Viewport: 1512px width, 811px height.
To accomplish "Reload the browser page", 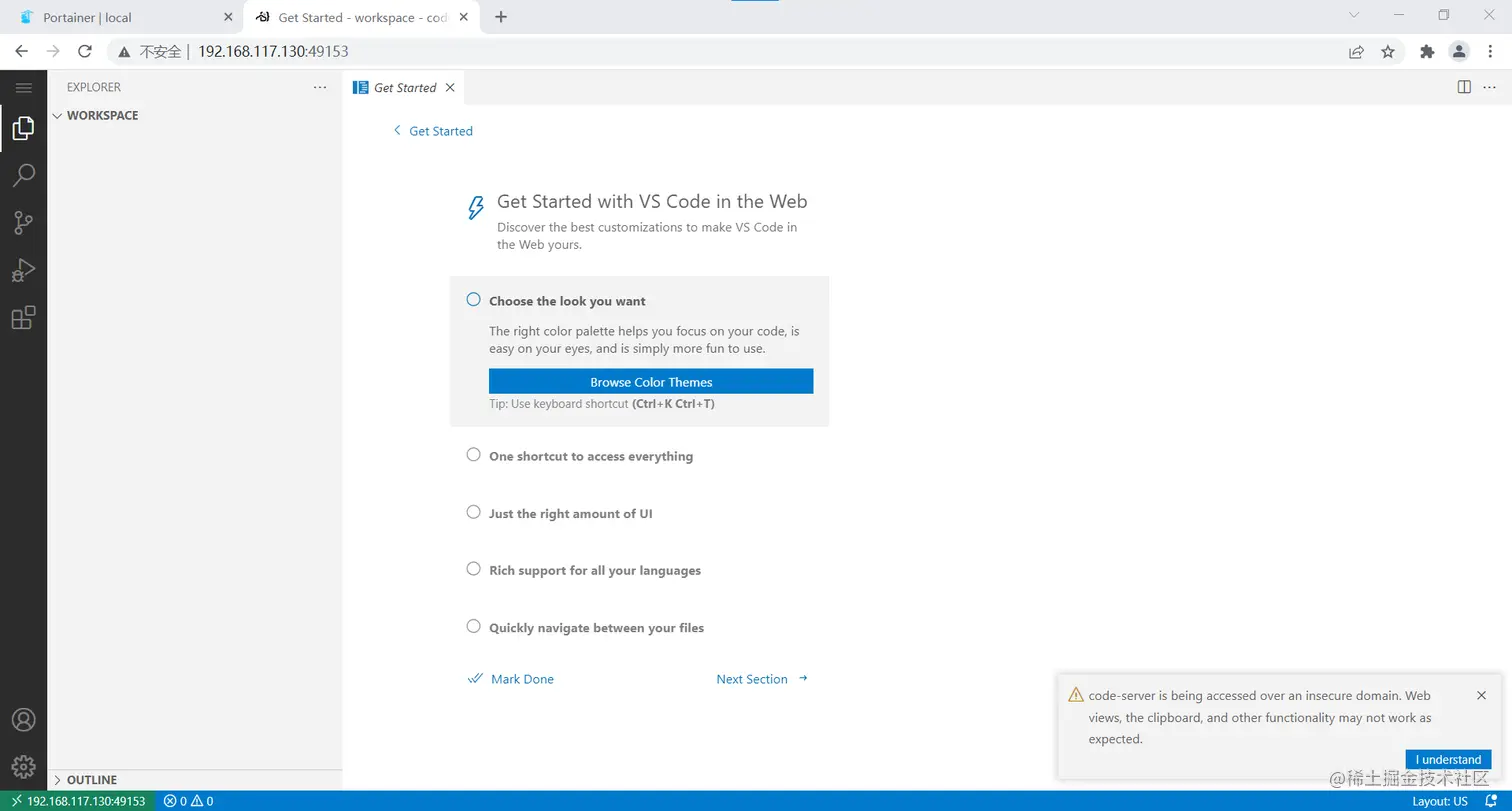I will click(85, 51).
